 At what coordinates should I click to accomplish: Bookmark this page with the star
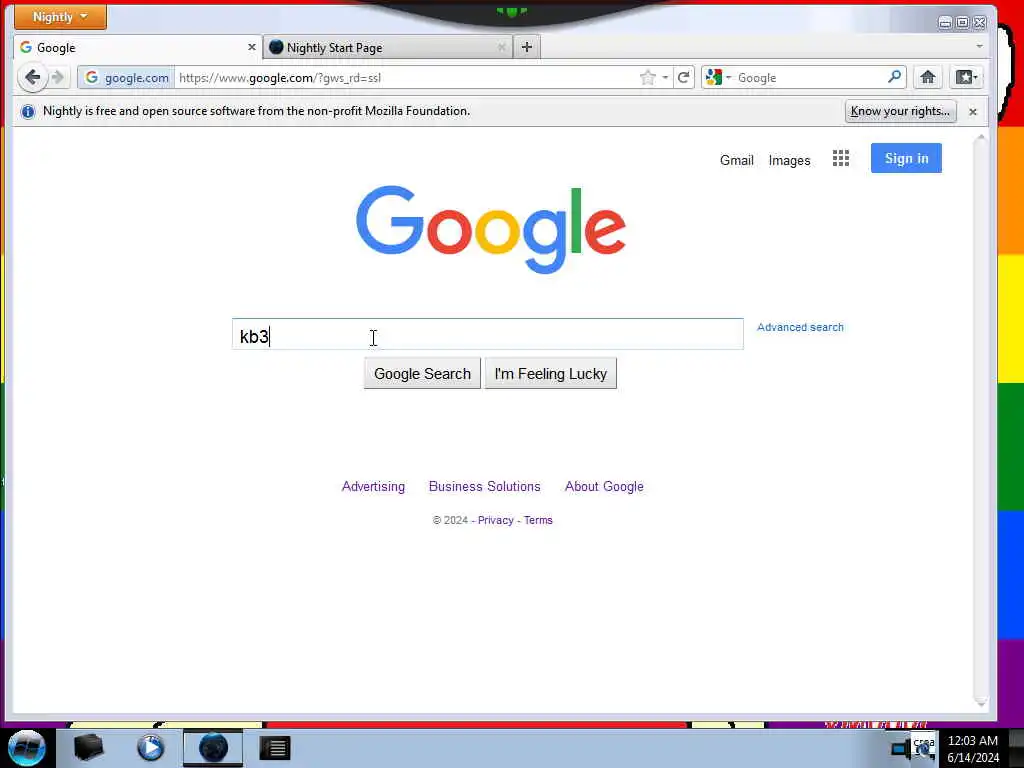[647, 78]
